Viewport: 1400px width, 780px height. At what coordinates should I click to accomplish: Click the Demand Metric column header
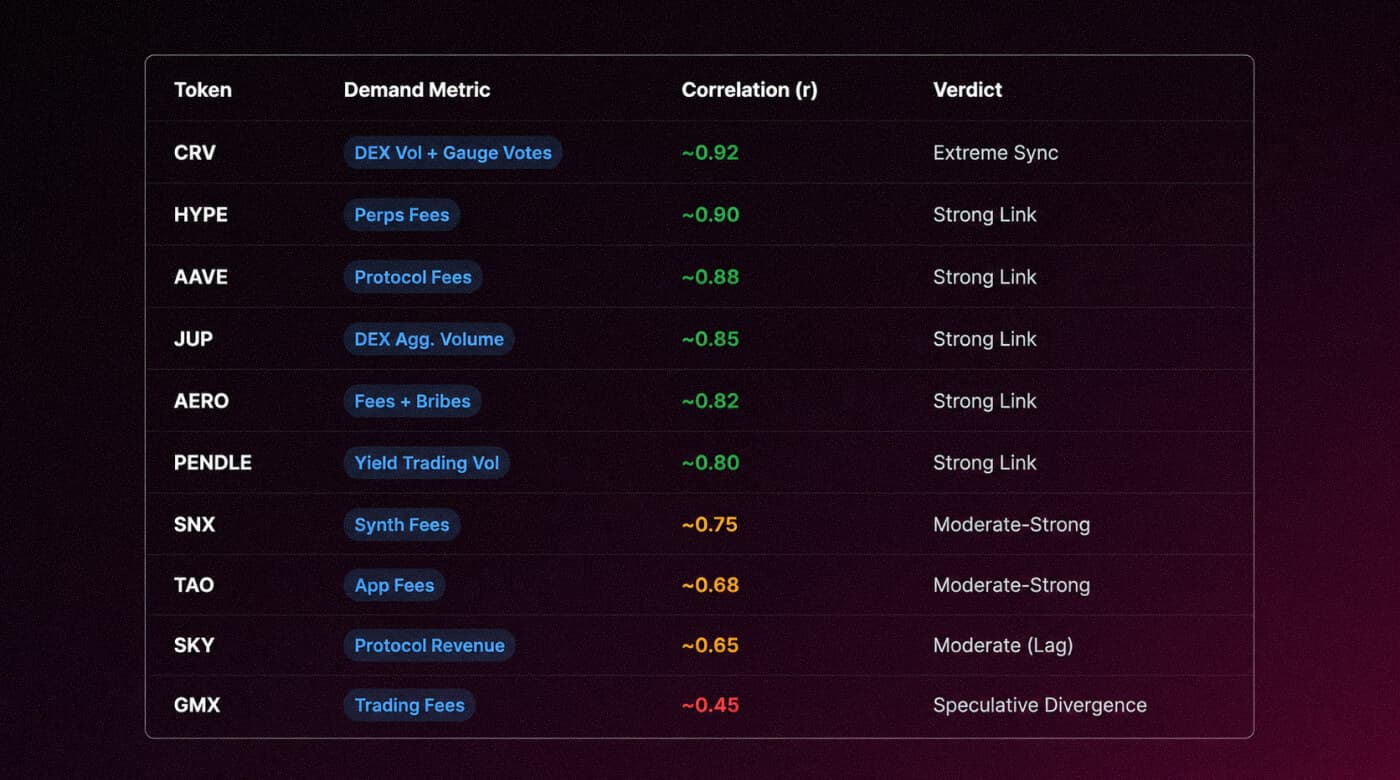(417, 90)
